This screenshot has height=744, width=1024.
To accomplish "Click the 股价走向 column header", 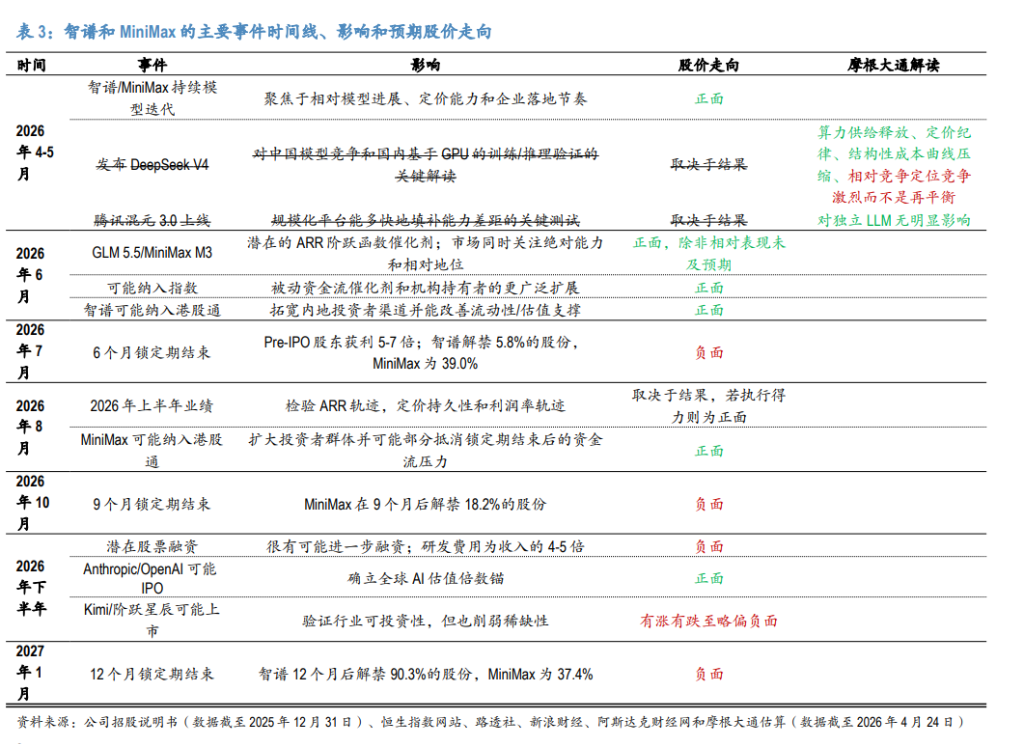I will coord(709,65).
